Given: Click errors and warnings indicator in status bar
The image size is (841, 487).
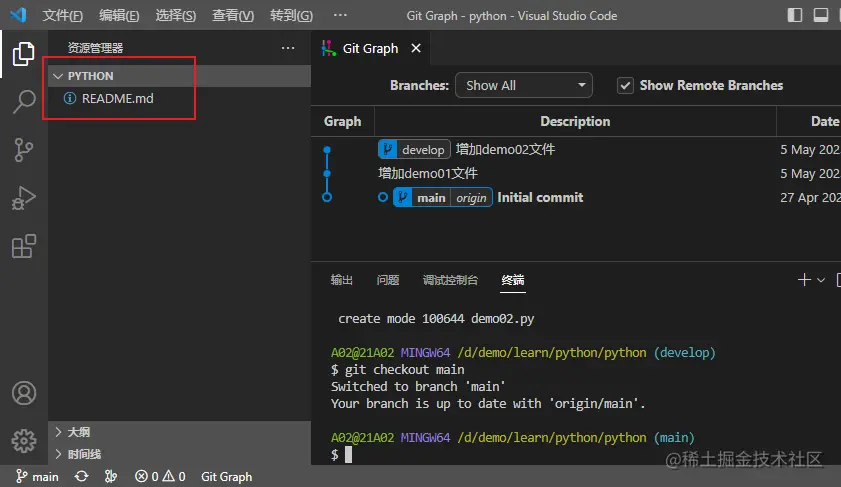Looking at the screenshot, I should point(160,476).
